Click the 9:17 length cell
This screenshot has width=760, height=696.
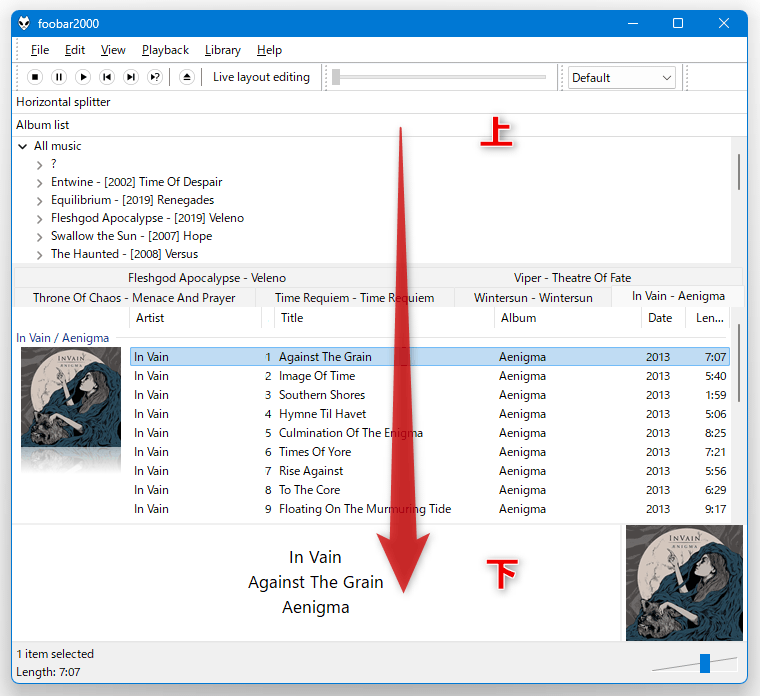click(715, 509)
